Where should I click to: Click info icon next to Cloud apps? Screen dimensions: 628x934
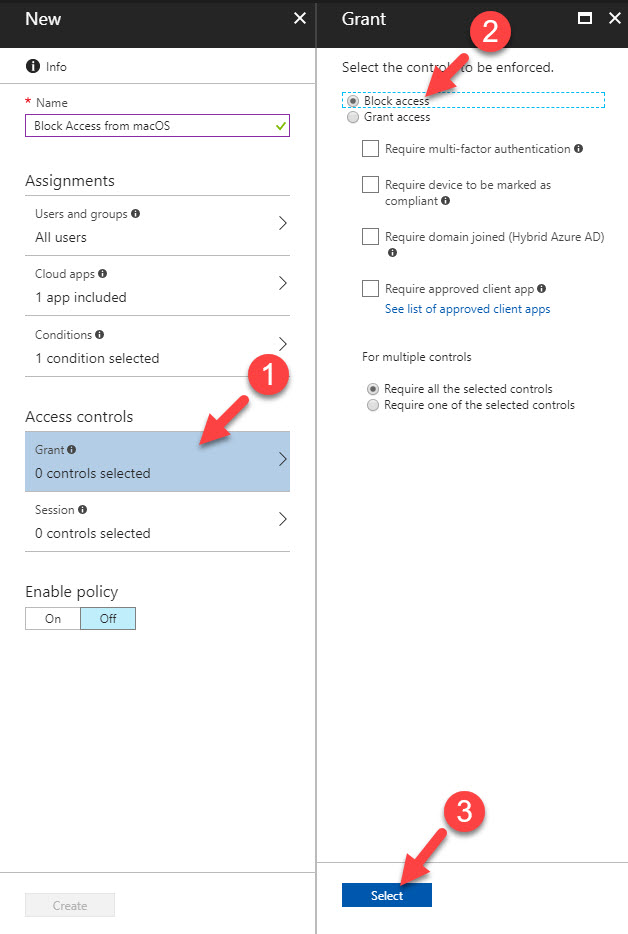point(102,273)
